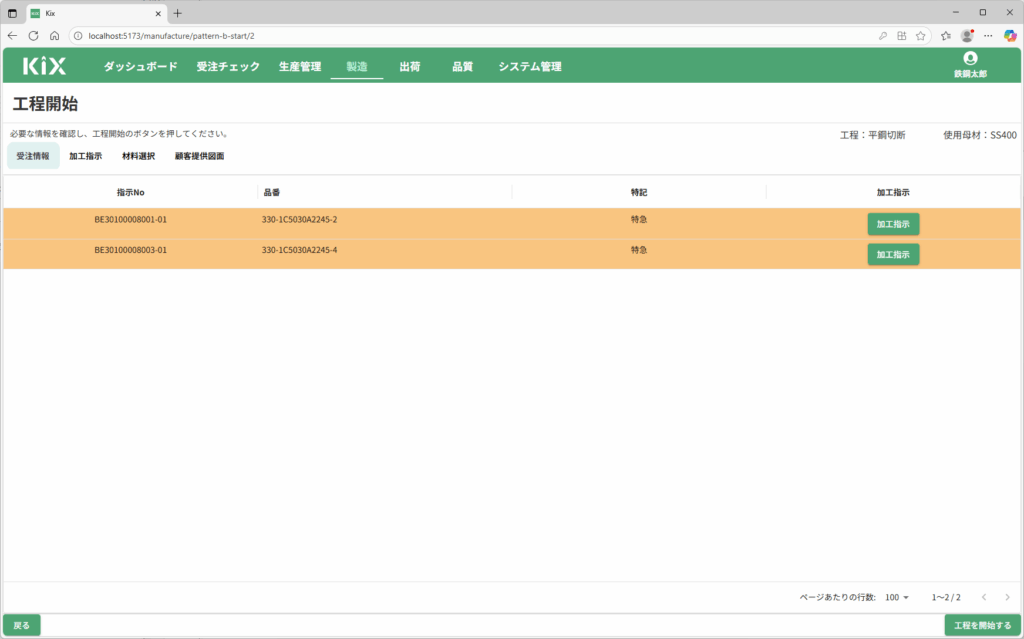Switch to the 顧客提供図面 tab
Viewport: 1024px width, 639px height.
pos(199,156)
